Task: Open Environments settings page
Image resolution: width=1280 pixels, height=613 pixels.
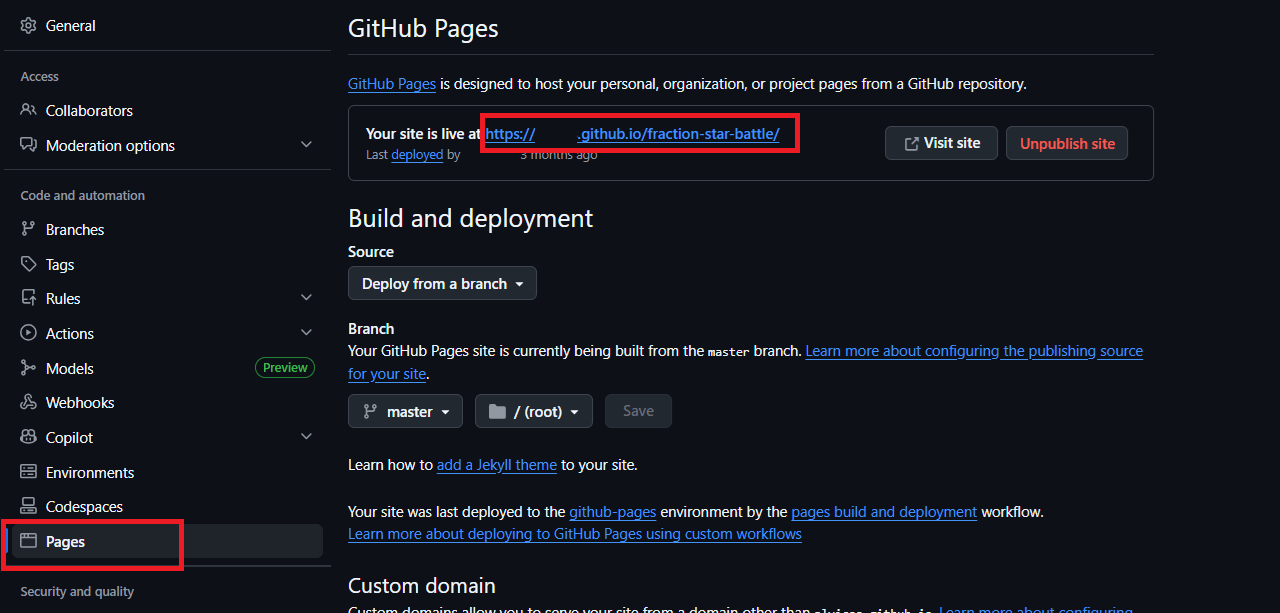Action: pyautogui.click(x=166, y=472)
